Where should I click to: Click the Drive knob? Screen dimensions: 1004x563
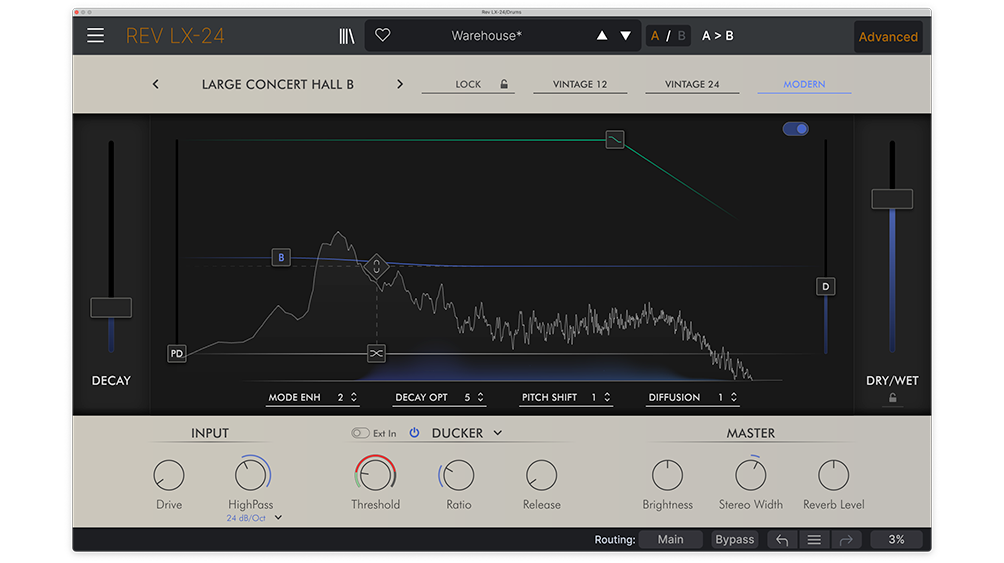click(x=169, y=475)
